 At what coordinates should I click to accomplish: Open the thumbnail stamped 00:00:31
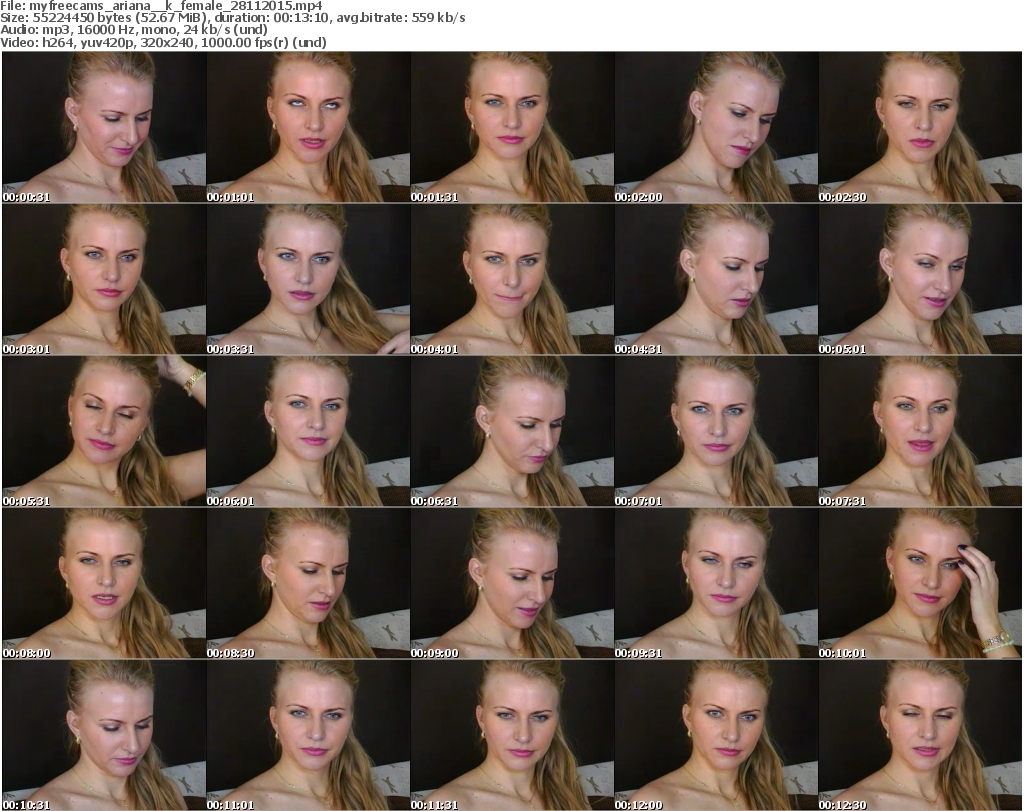click(104, 127)
